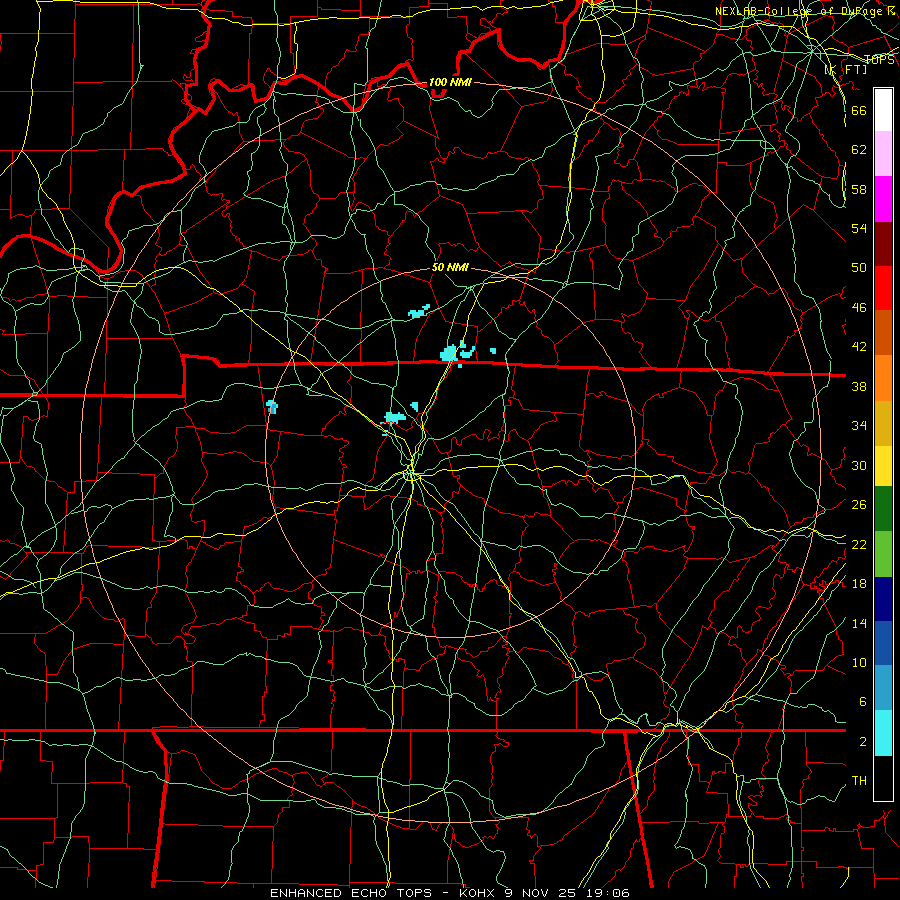This screenshot has width=900, height=900.
Task: Click the 'TH' threshold label
Action: point(859,781)
